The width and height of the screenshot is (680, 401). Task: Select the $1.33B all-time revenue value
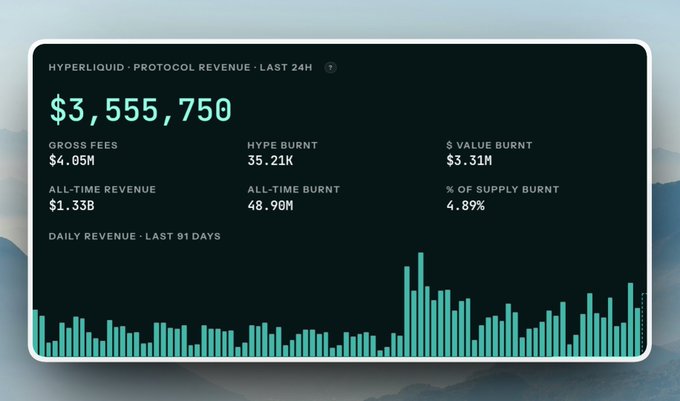click(72, 205)
